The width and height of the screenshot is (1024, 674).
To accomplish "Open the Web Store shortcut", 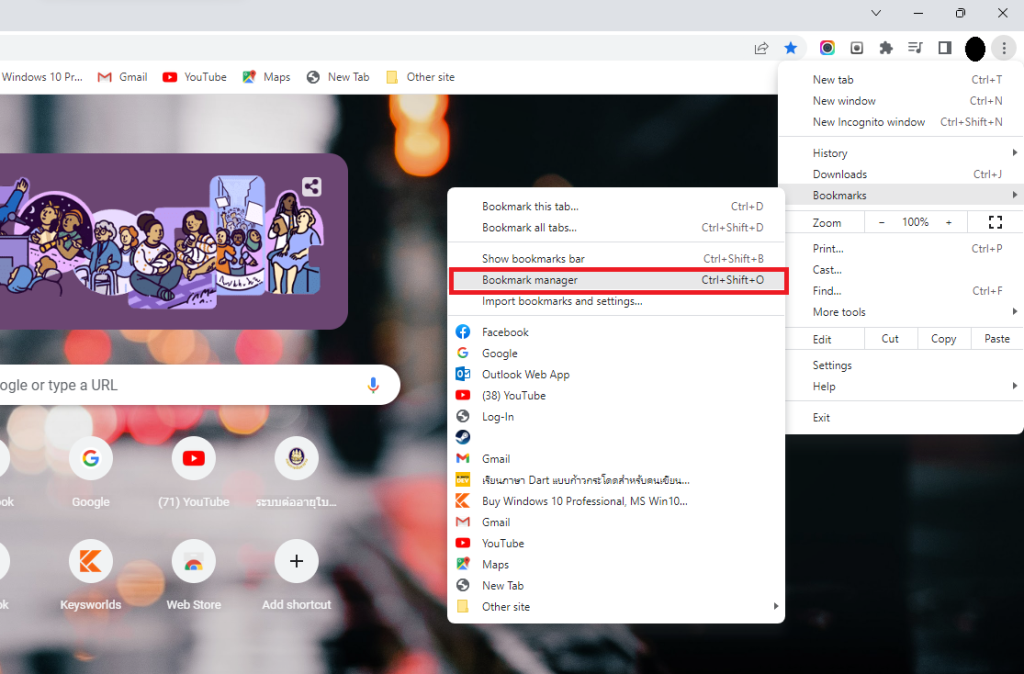I will coord(193,561).
